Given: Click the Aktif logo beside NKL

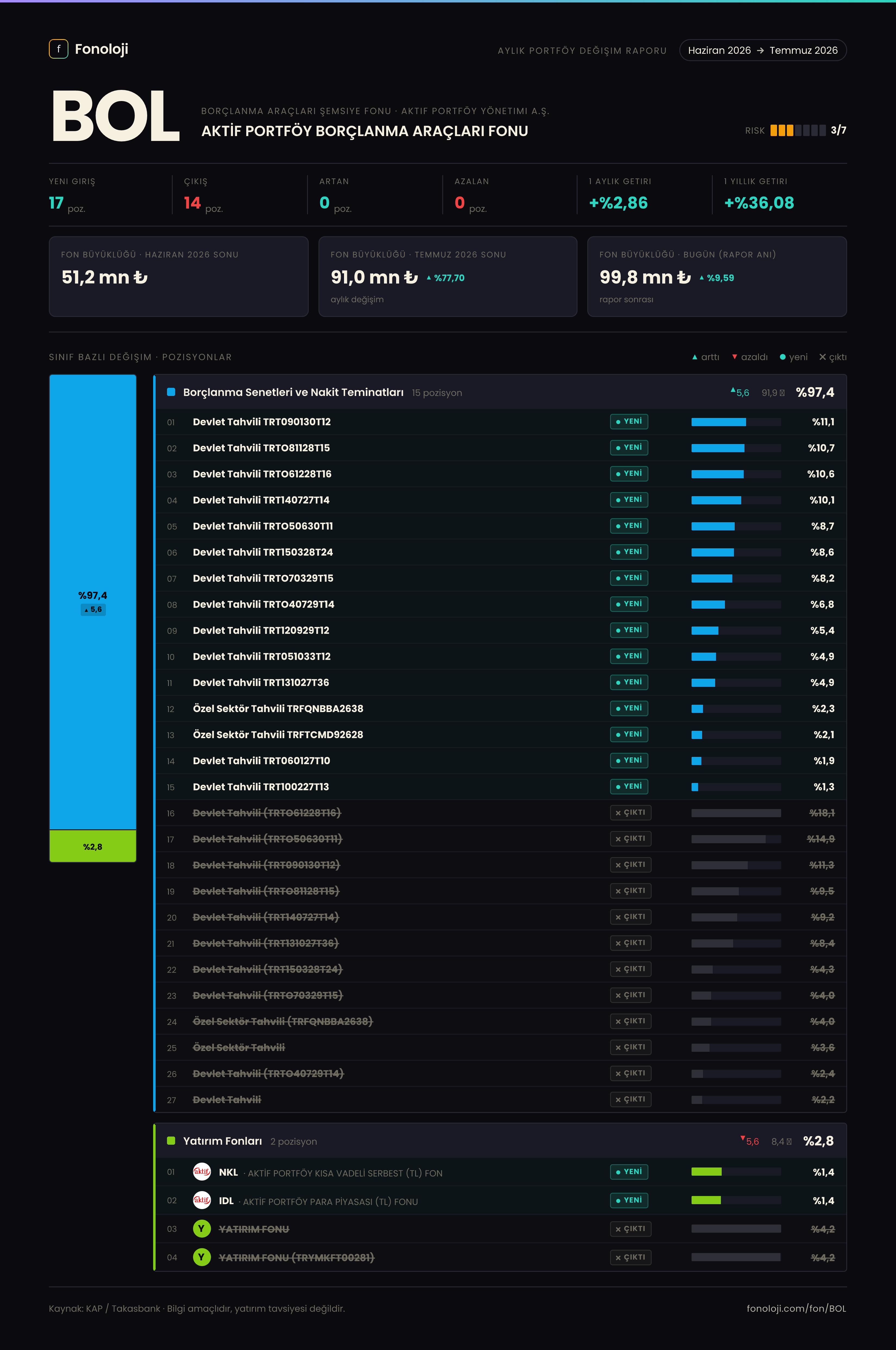Looking at the screenshot, I should (202, 1172).
